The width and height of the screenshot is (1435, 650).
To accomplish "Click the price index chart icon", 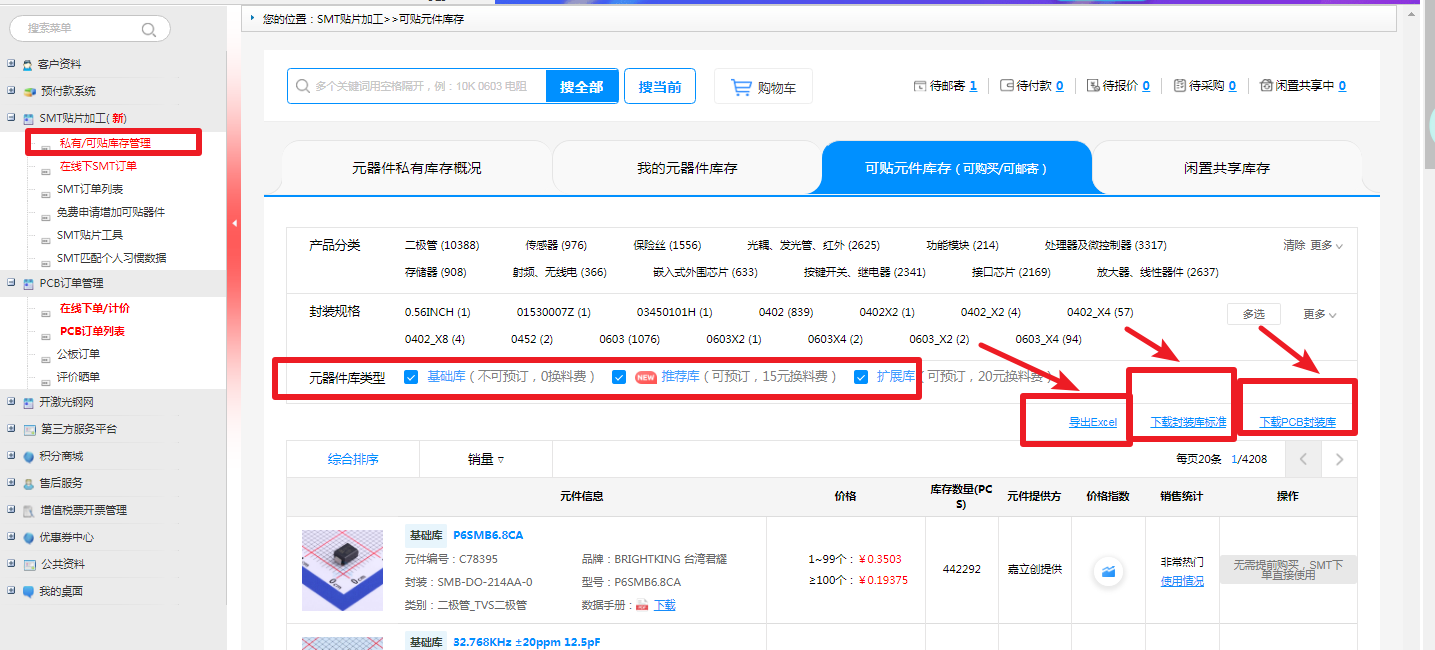I will tap(1107, 571).
